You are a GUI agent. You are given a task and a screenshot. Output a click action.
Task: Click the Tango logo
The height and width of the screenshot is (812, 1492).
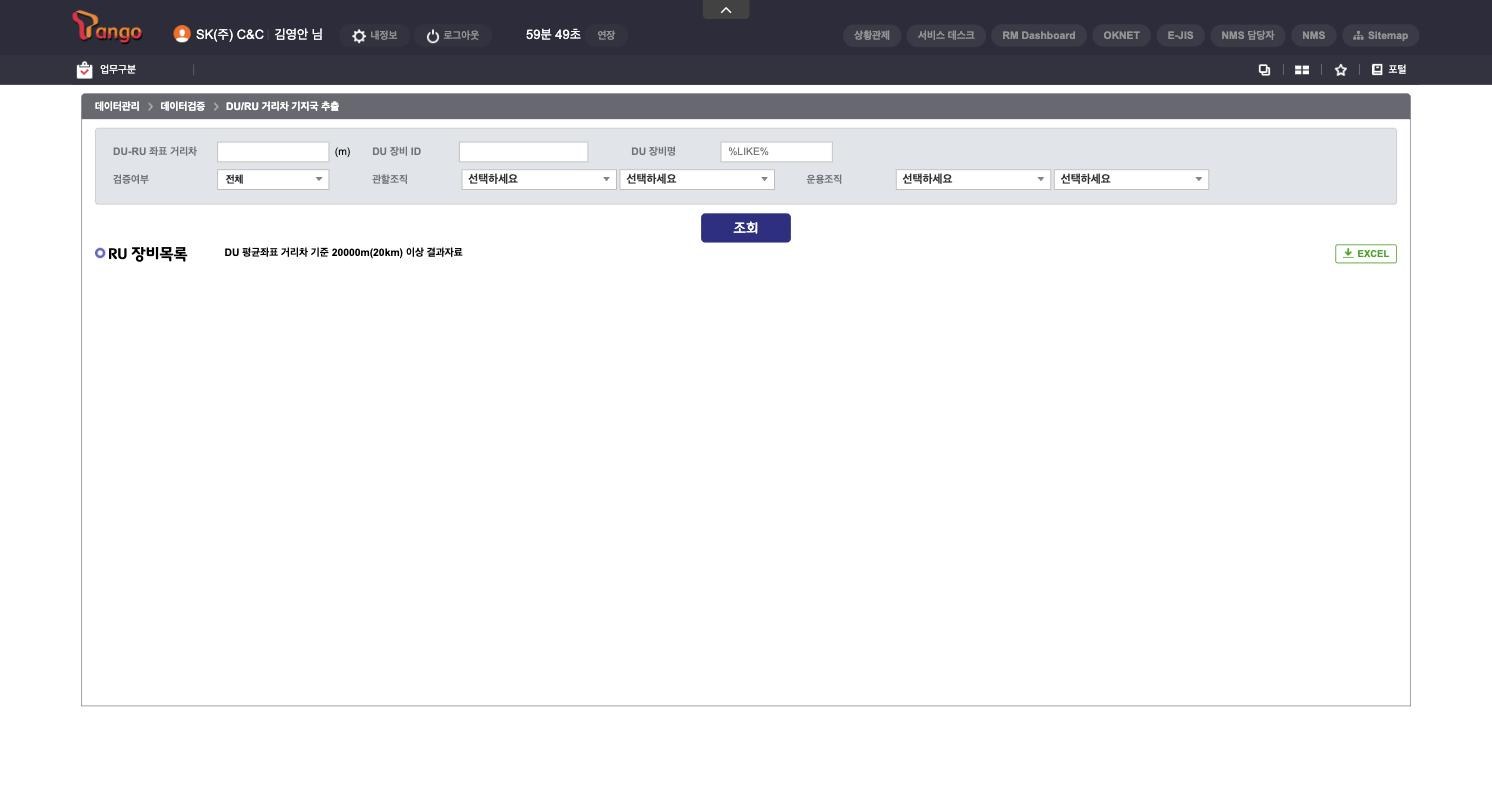click(107, 28)
